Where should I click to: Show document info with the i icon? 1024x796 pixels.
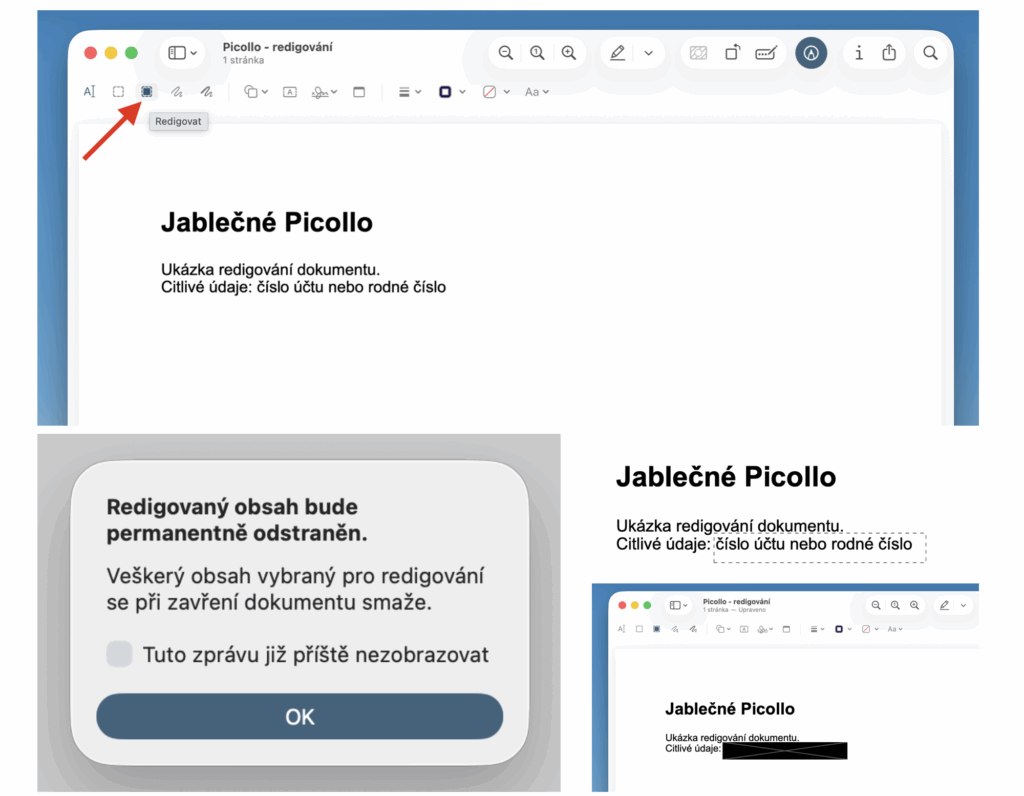[858, 53]
